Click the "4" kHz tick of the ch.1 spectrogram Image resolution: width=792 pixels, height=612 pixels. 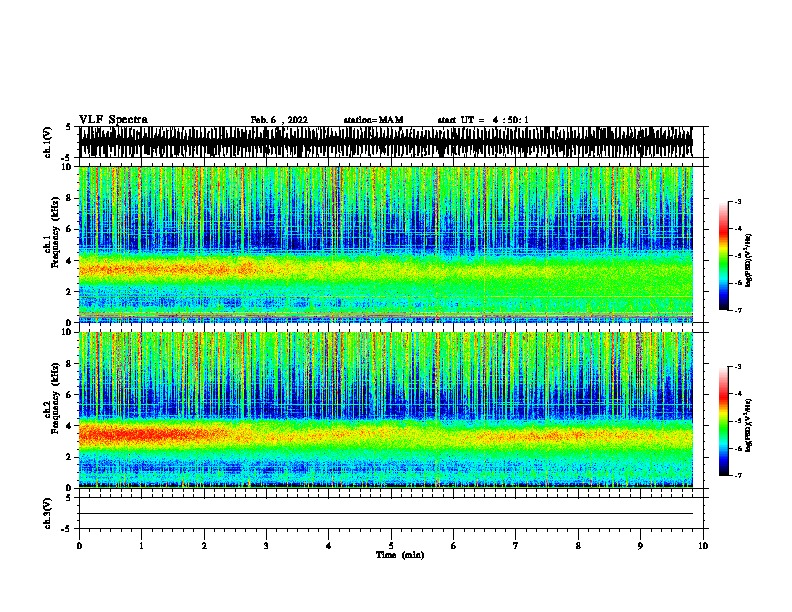click(x=70, y=261)
